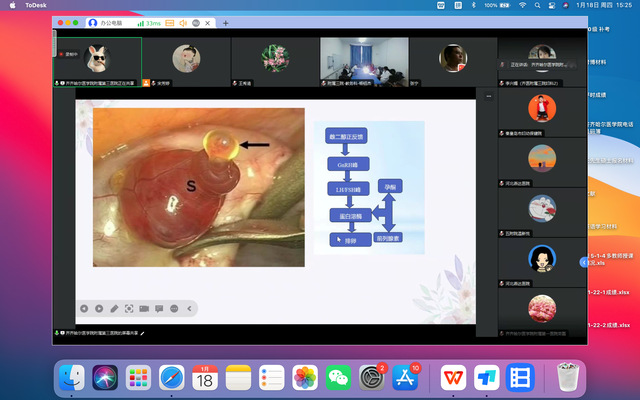Select the pen annotation tool
The image size is (640, 400).
114,308
